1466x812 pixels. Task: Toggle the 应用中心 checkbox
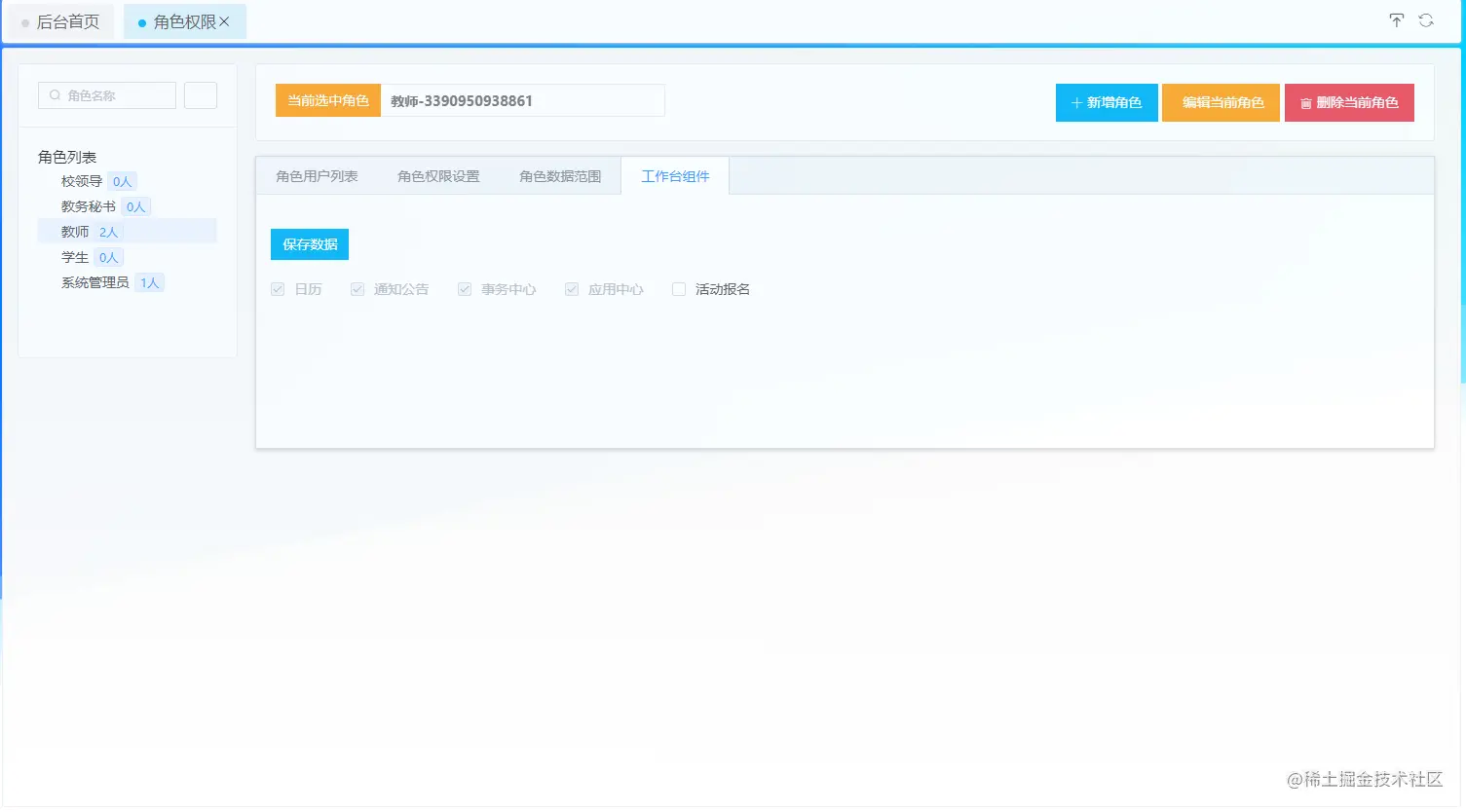click(x=572, y=289)
